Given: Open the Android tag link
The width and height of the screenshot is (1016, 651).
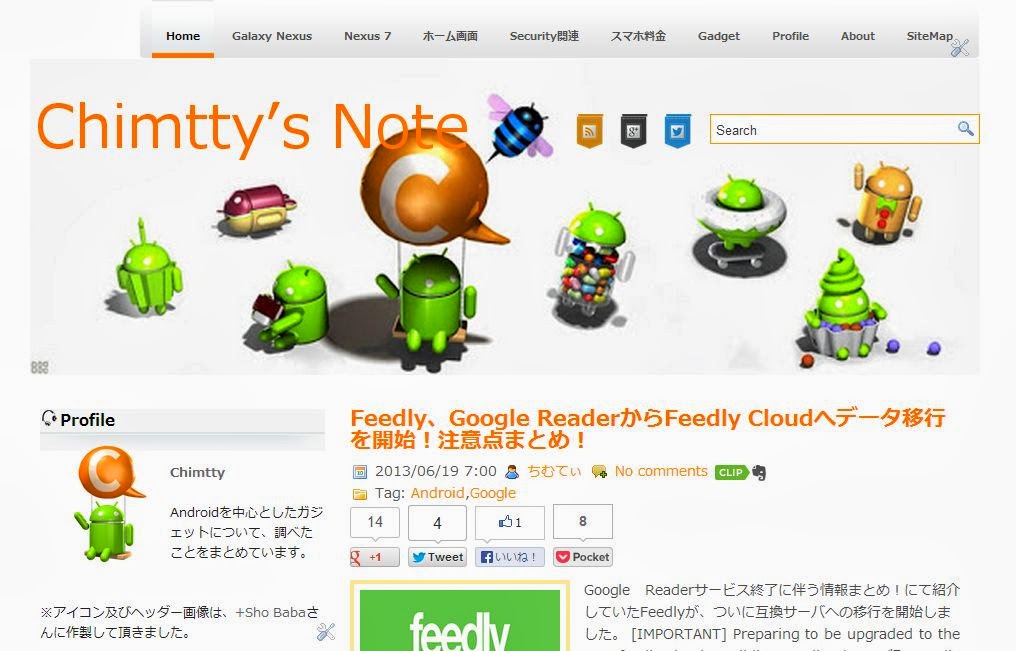Looking at the screenshot, I should [x=437, y=493].
